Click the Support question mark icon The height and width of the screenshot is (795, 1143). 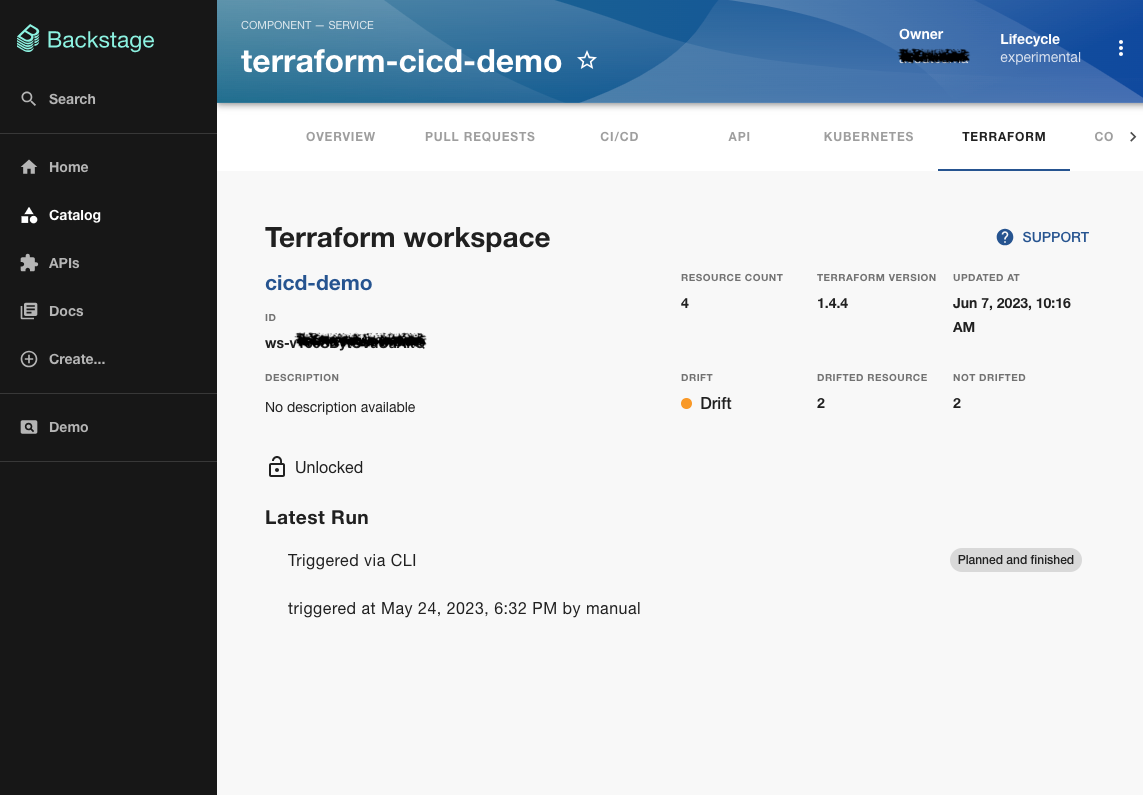[x=1004, y=237]
